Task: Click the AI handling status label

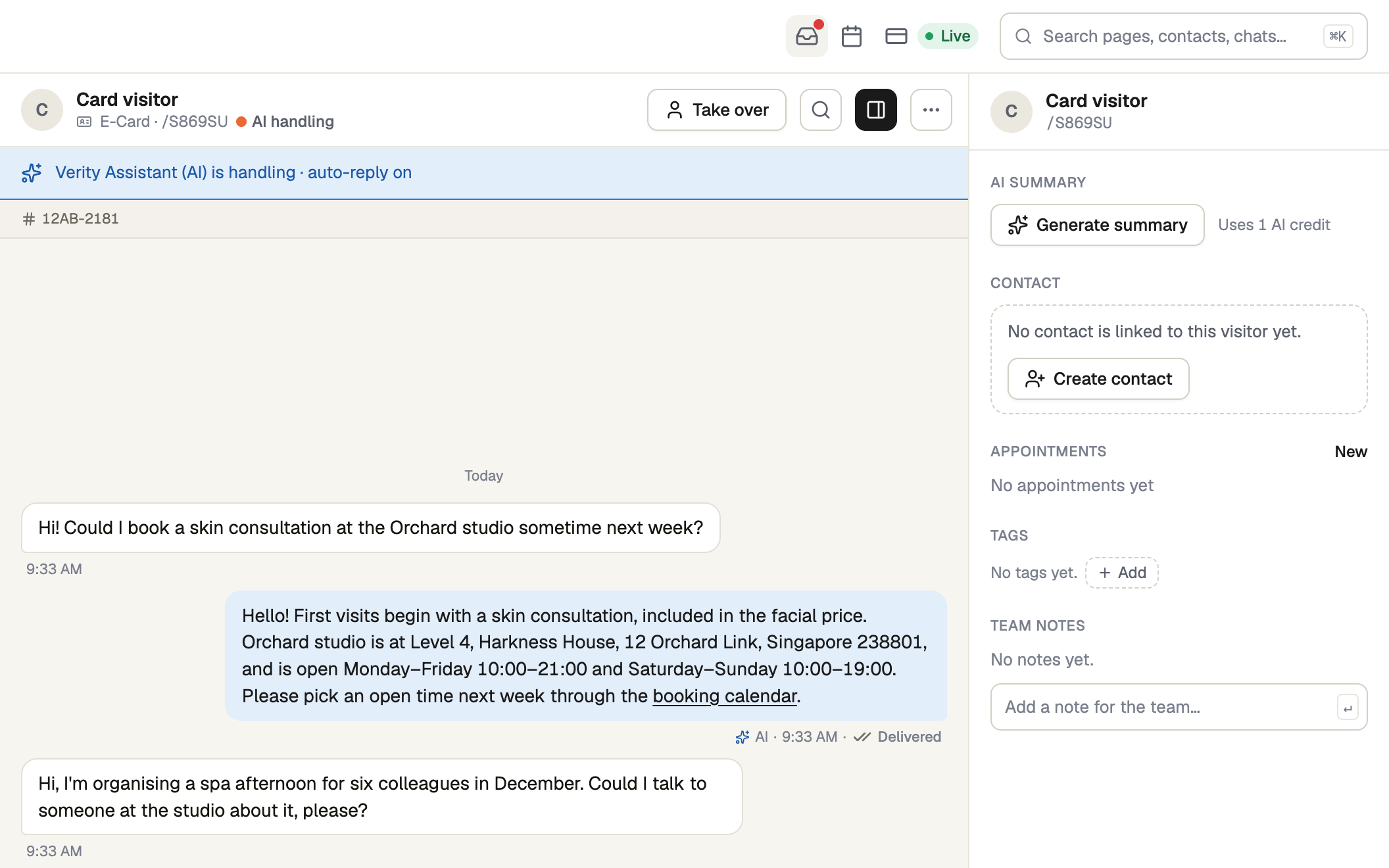Action: 293,122
